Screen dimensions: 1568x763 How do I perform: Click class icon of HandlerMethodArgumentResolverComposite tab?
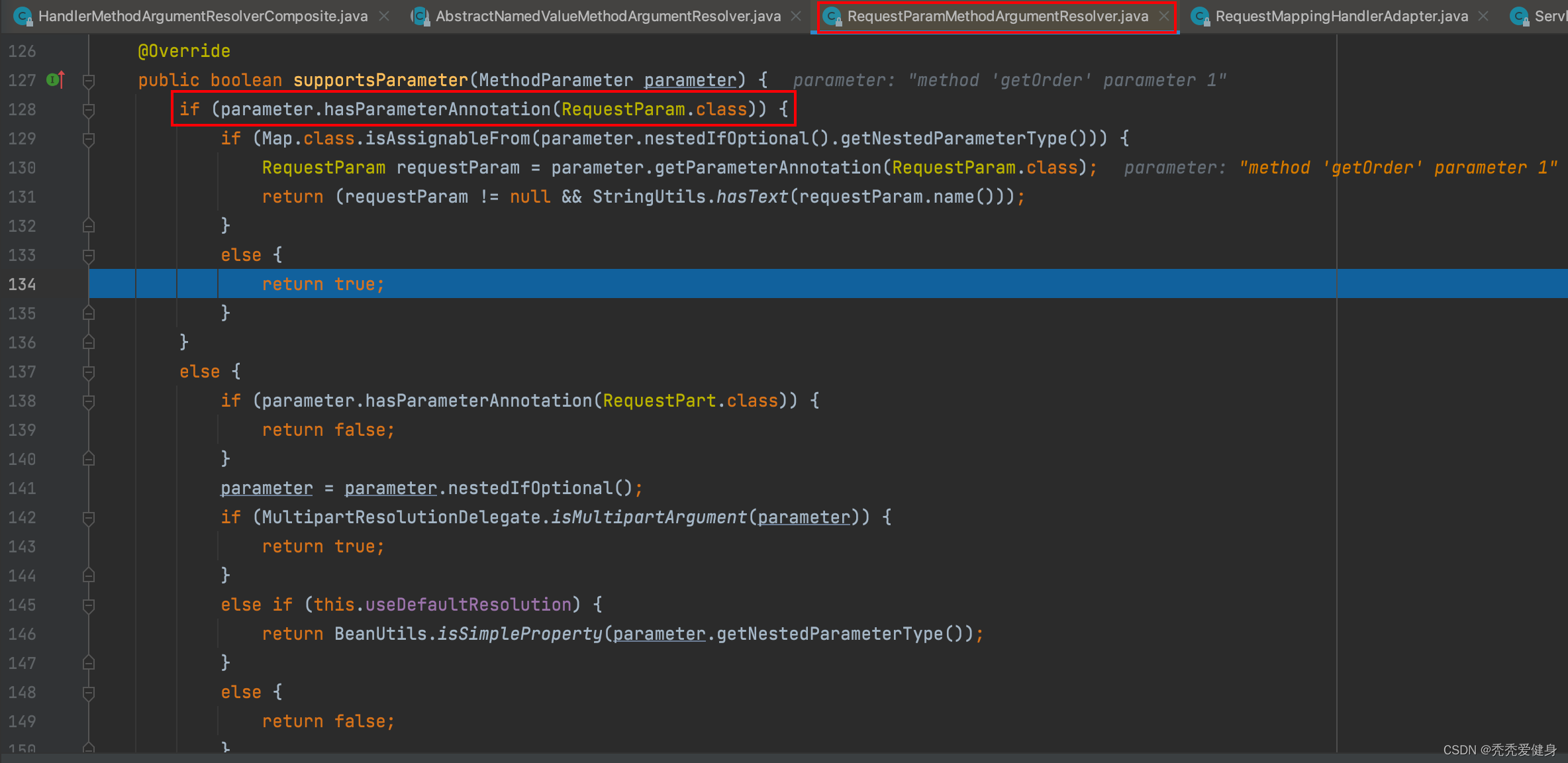click(x=23, y=17)
